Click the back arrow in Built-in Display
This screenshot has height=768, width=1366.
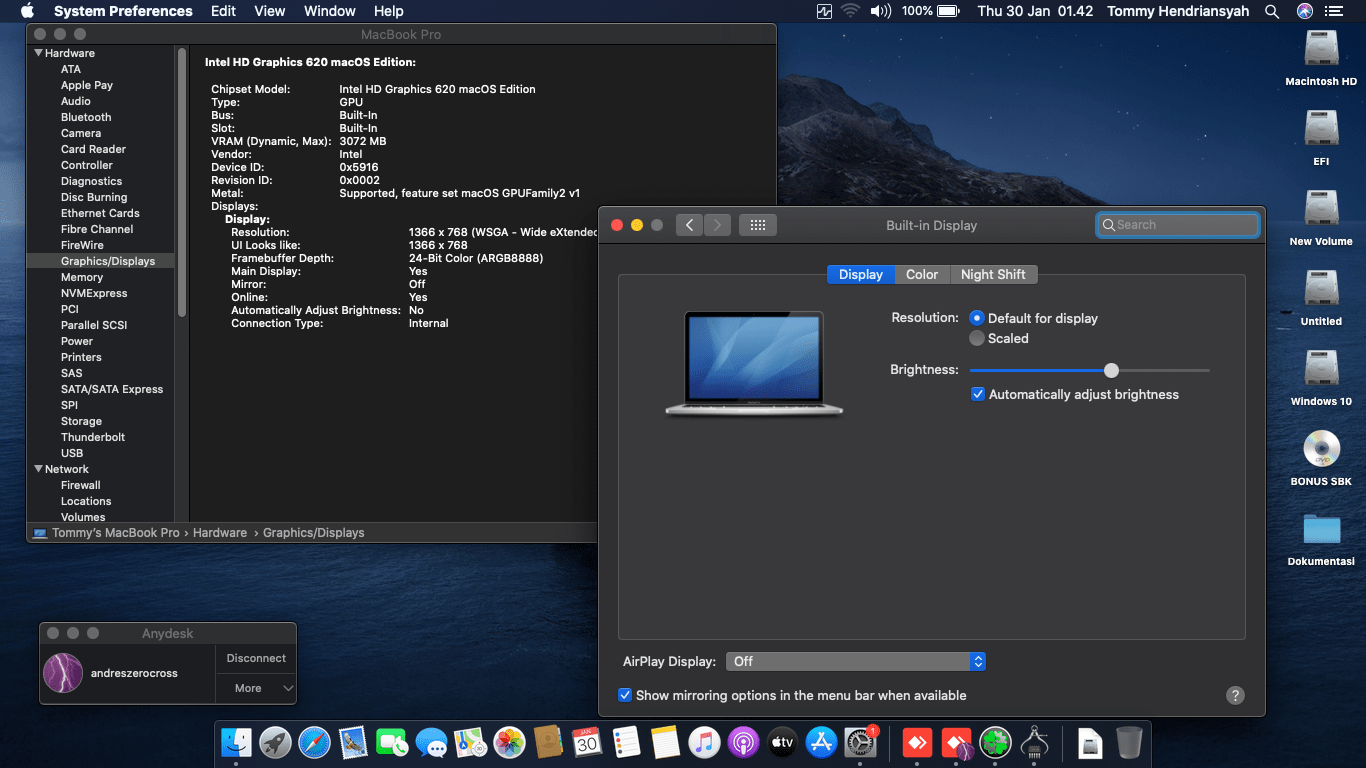689,225
